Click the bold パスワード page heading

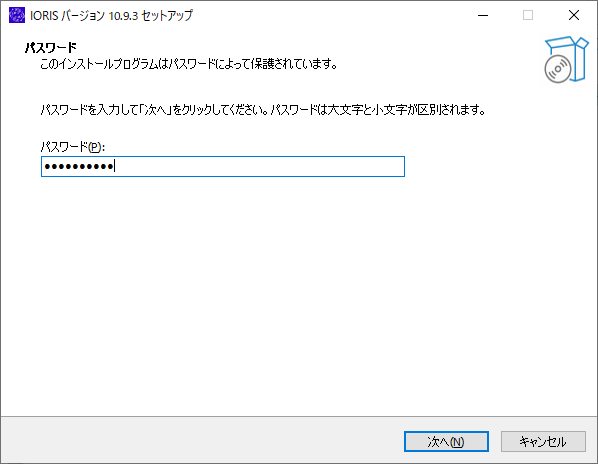[51, 48]
